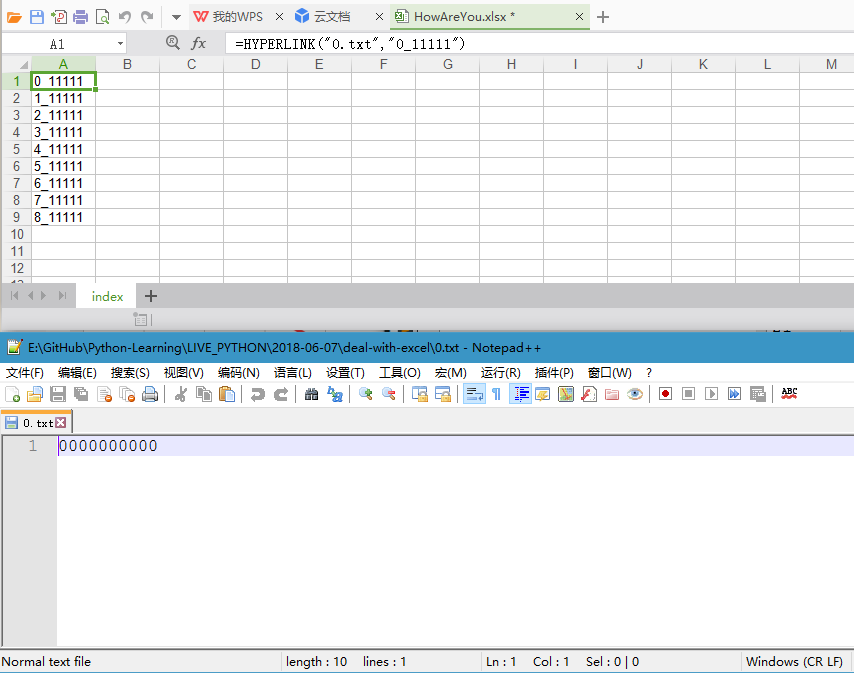Click Notepad++ find binoculars icon
This screenshot has width=854, height=673.
[x=312, y=394]
